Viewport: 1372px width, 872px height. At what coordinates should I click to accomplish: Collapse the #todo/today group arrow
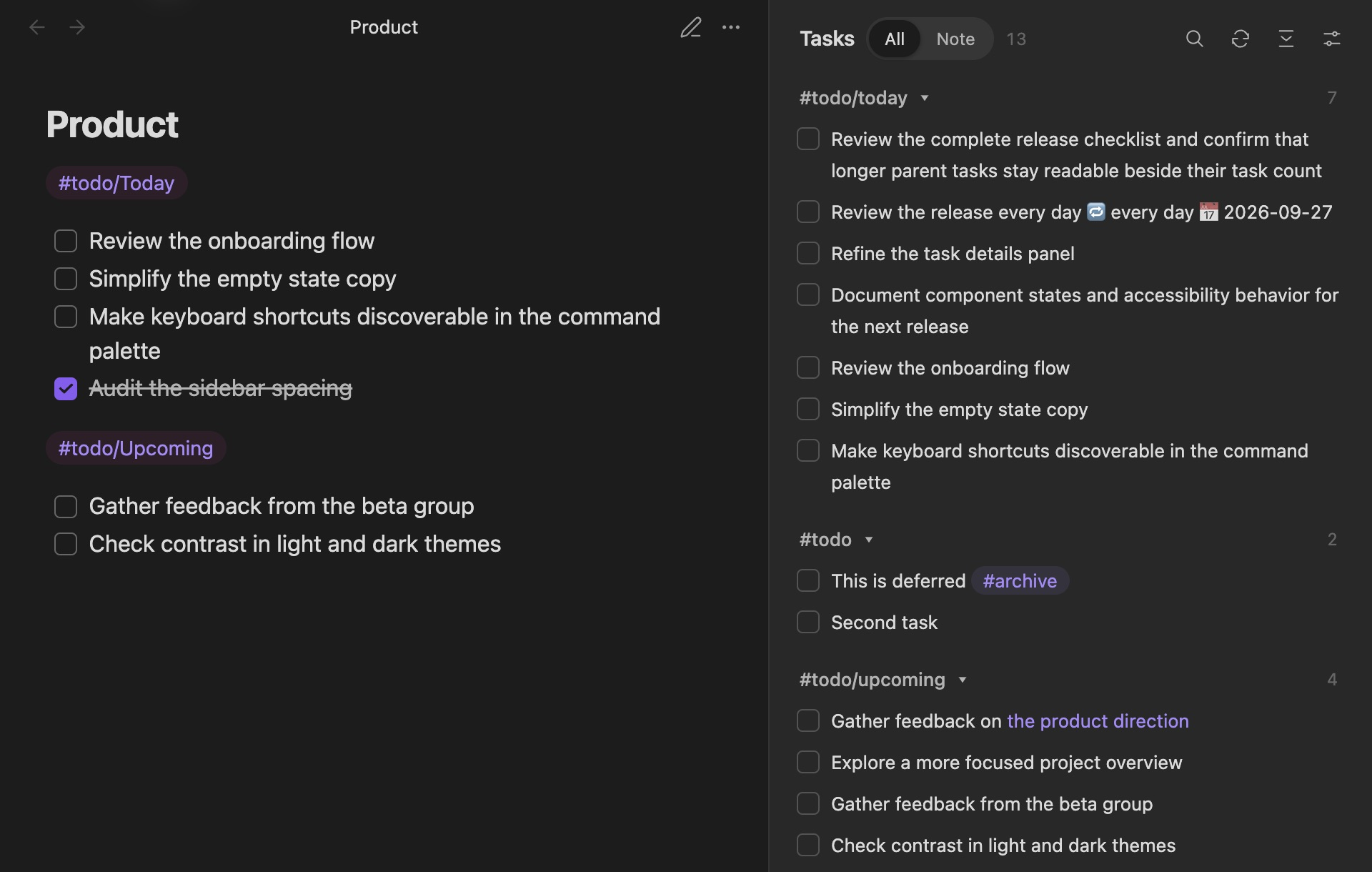click(925, 98)
